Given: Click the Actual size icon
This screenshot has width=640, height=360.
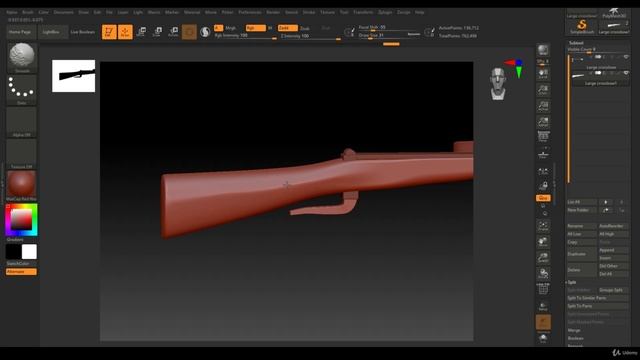Looking at the screenshot, I should tap(543, 106).
